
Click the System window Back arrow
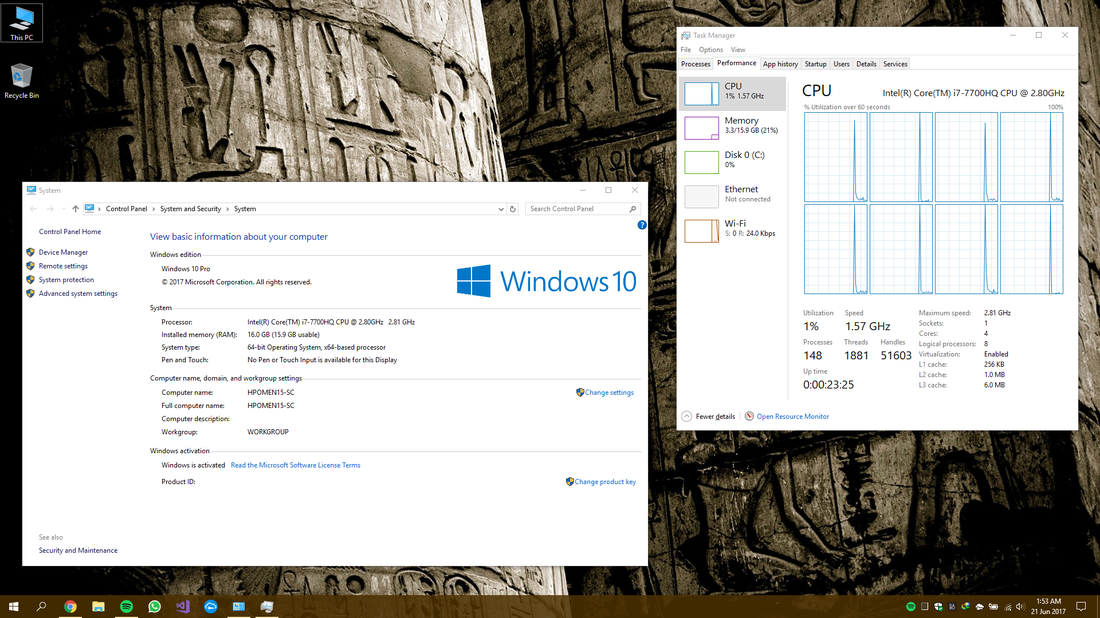[x=33, y=209]
